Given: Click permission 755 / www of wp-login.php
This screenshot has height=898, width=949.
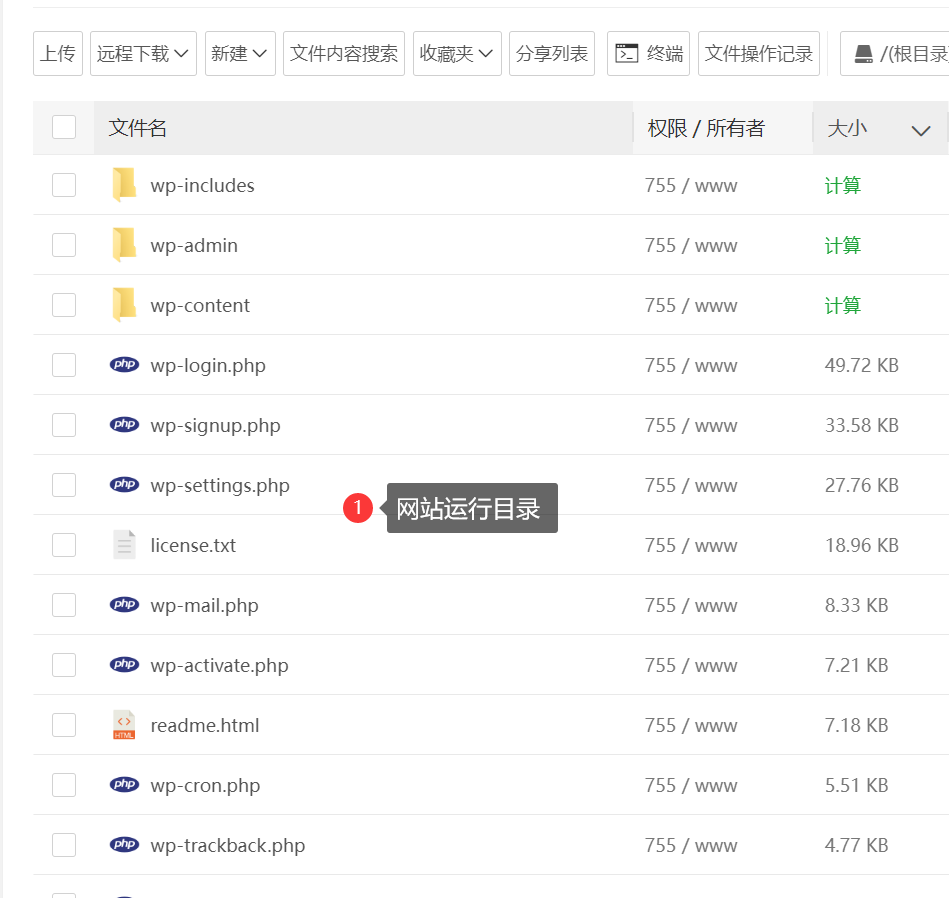Looking at the screenshot, I should tap(691, 365).
